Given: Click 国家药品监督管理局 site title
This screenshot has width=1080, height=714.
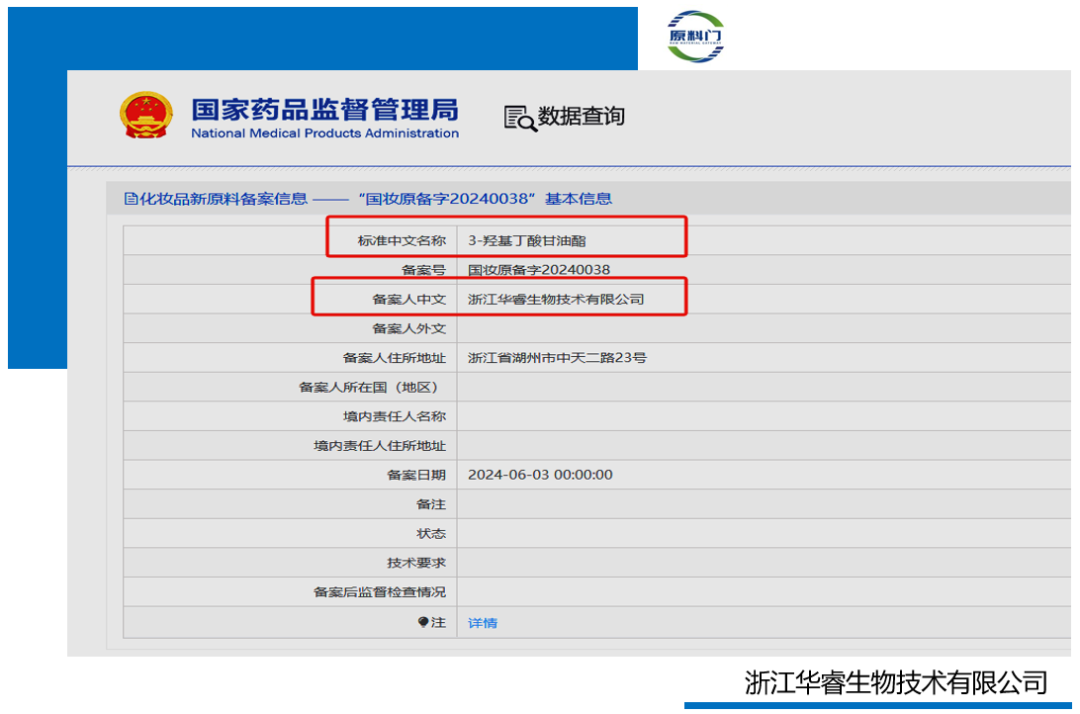Looking at the screenshot, I should (324, 109).
